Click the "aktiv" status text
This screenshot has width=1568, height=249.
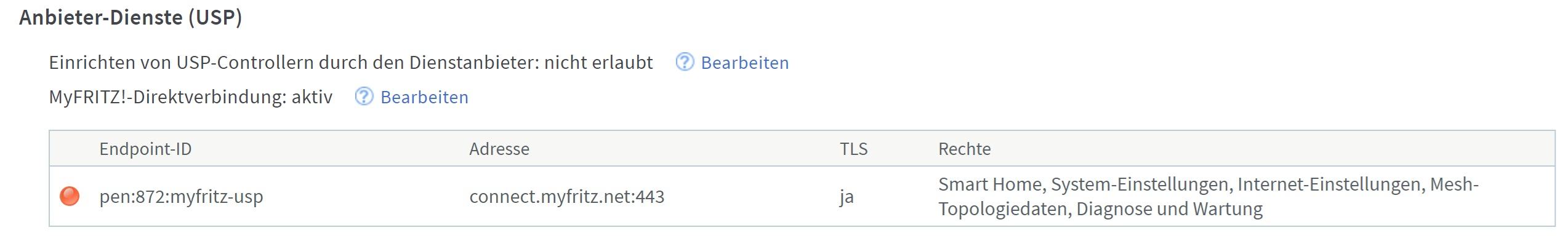tap(312, 97)
